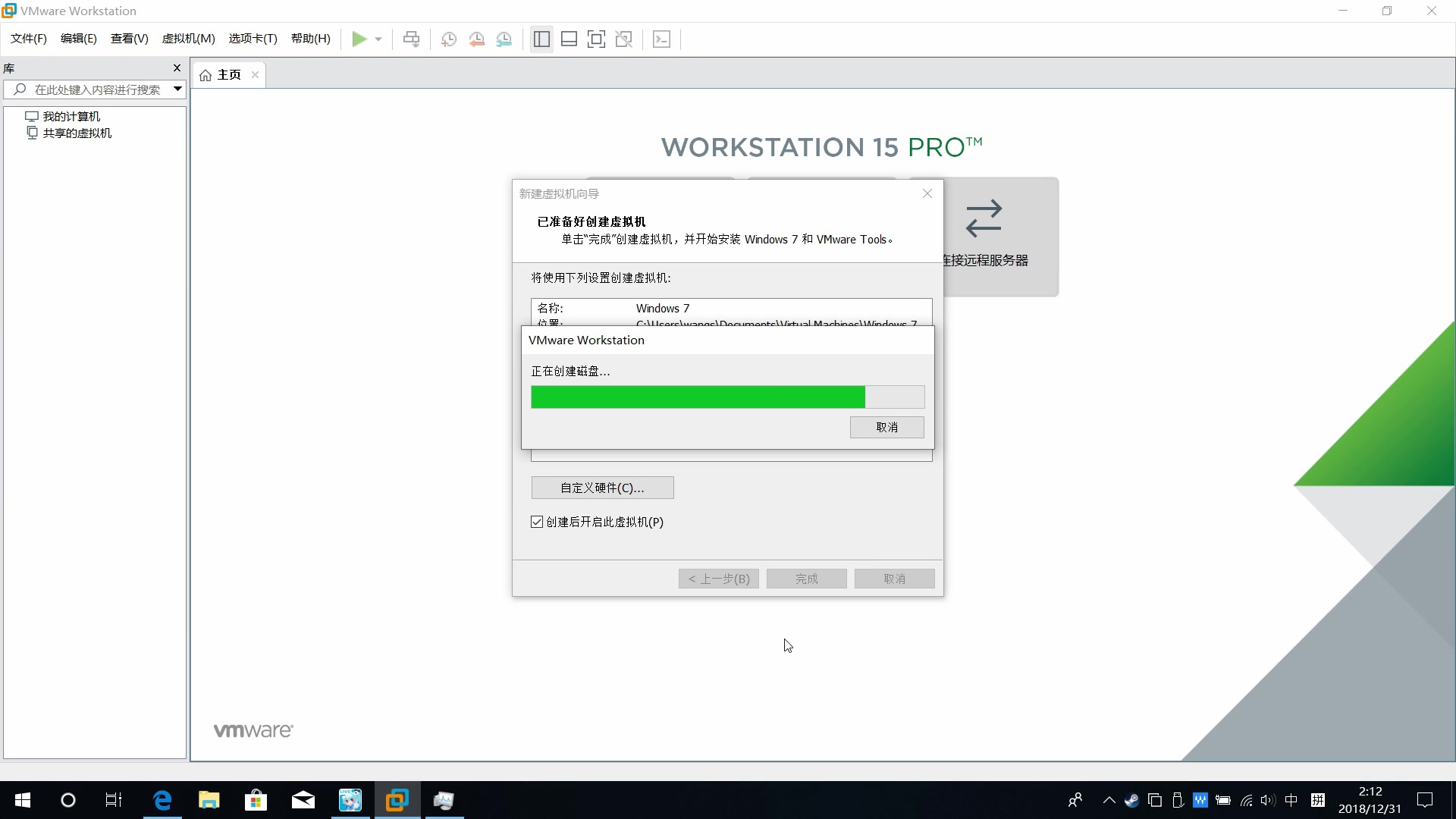
Task: Select 我的计算机 in library tree
Action: pyautogui.click(x=71, y=116)
